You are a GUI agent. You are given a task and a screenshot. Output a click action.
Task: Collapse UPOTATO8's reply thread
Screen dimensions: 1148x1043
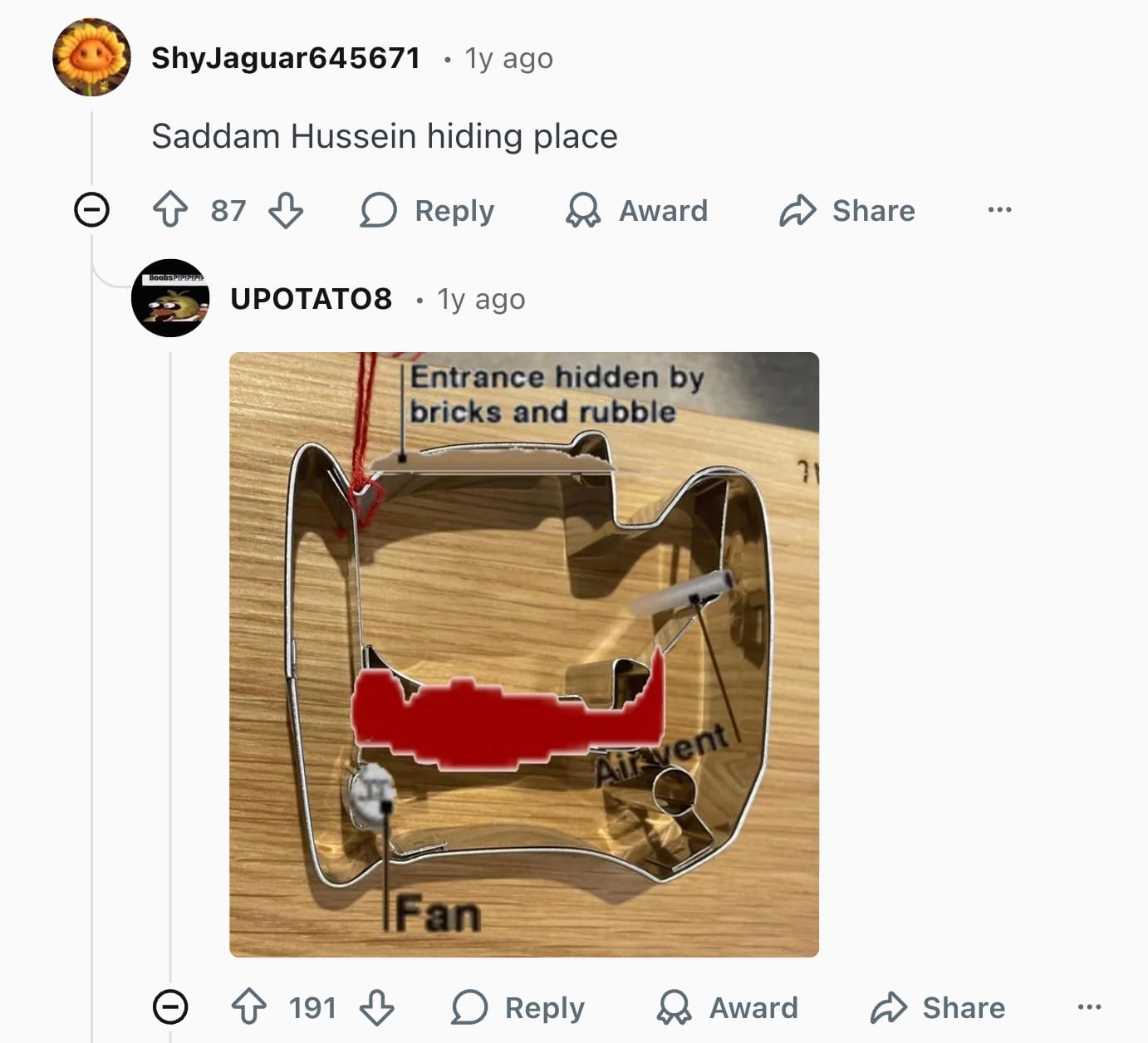(x=170, y=1007)
